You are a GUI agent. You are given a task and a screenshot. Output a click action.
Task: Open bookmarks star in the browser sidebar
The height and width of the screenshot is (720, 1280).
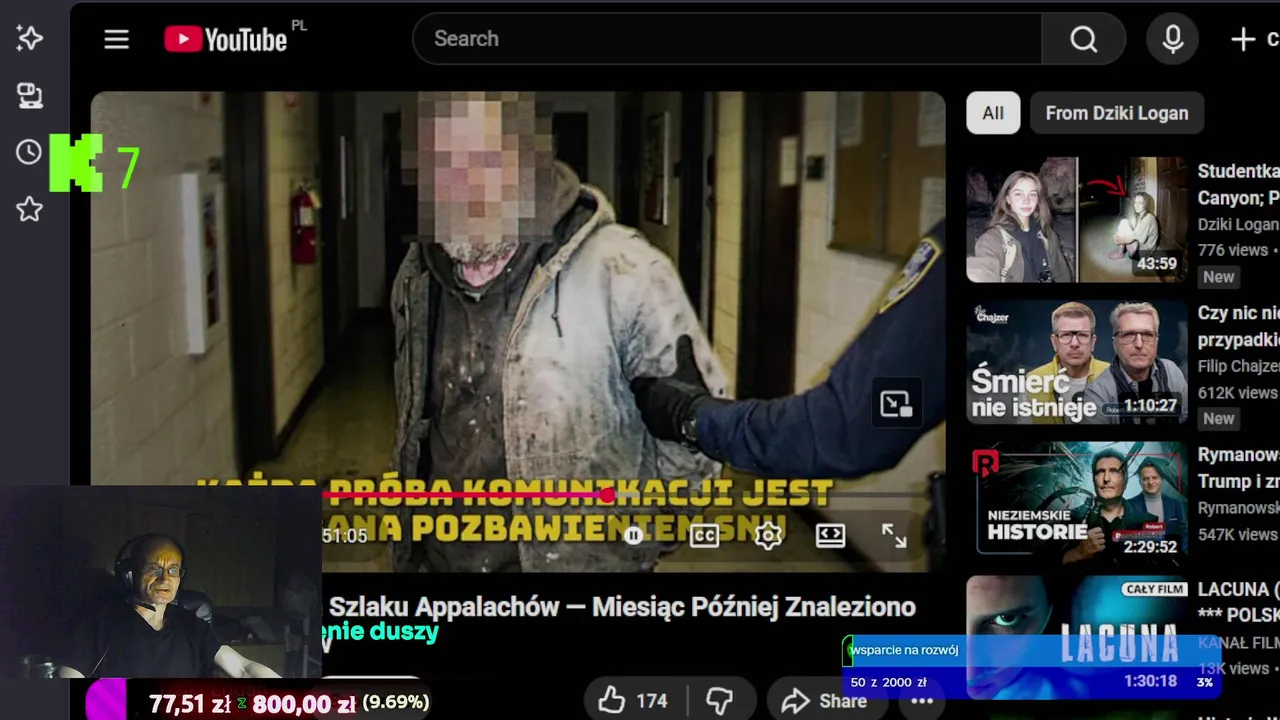click(29, 209)
